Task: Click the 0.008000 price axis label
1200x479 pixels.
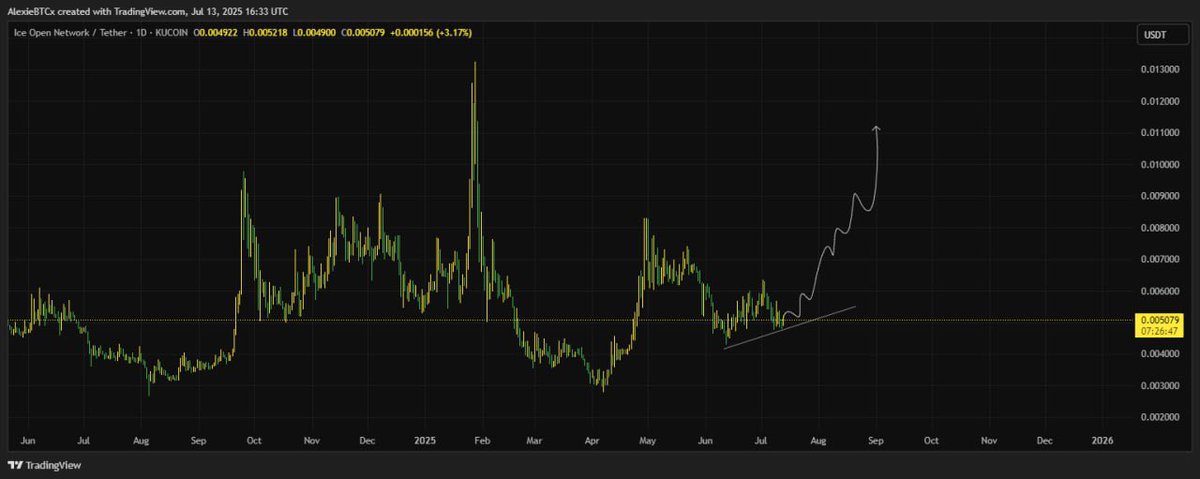Action: point(1158,228)
